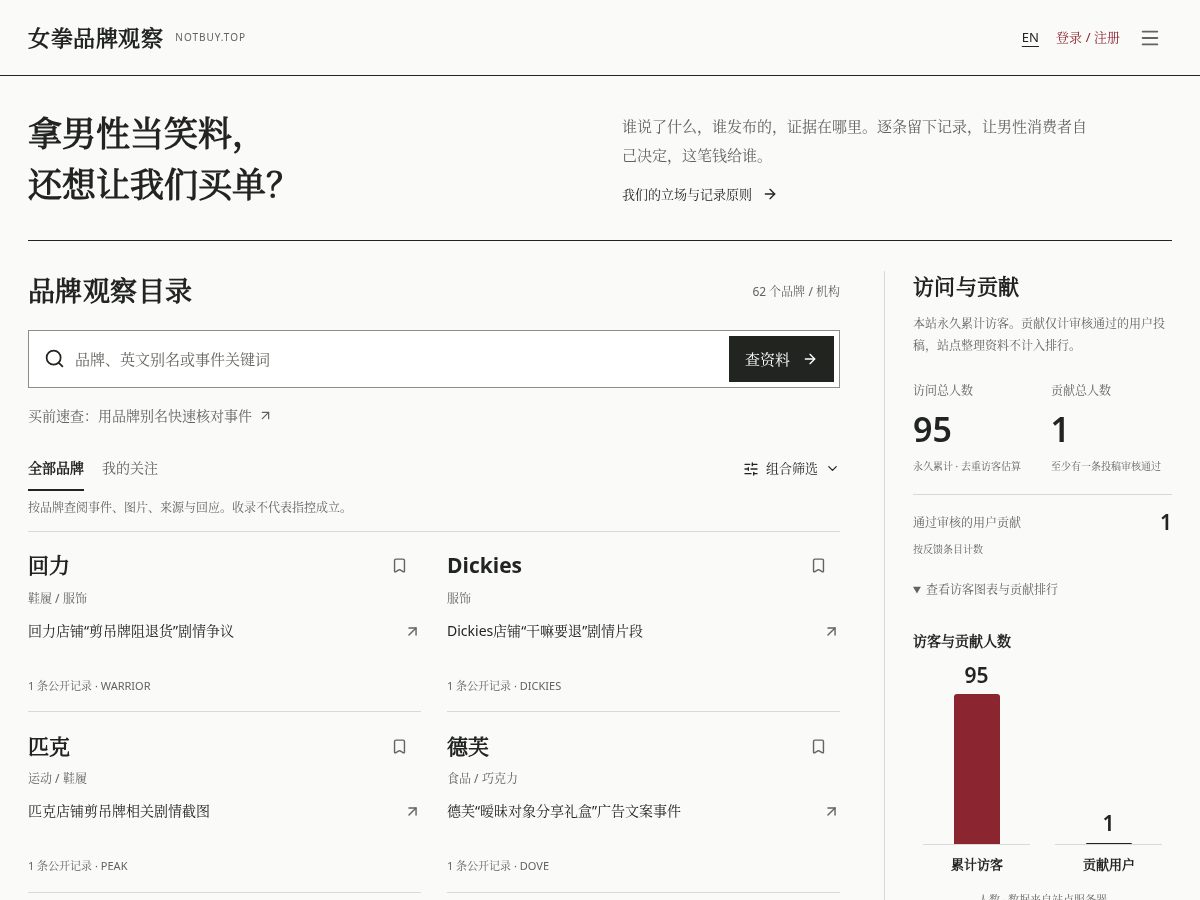Click the 访客与贡献人数 chart title
This screenshot has height=900, width=1200.
[x=962, y=641]
